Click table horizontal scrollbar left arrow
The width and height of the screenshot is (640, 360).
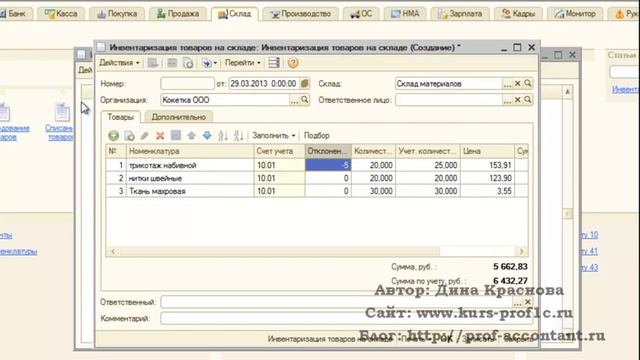[x=113, y=251]
